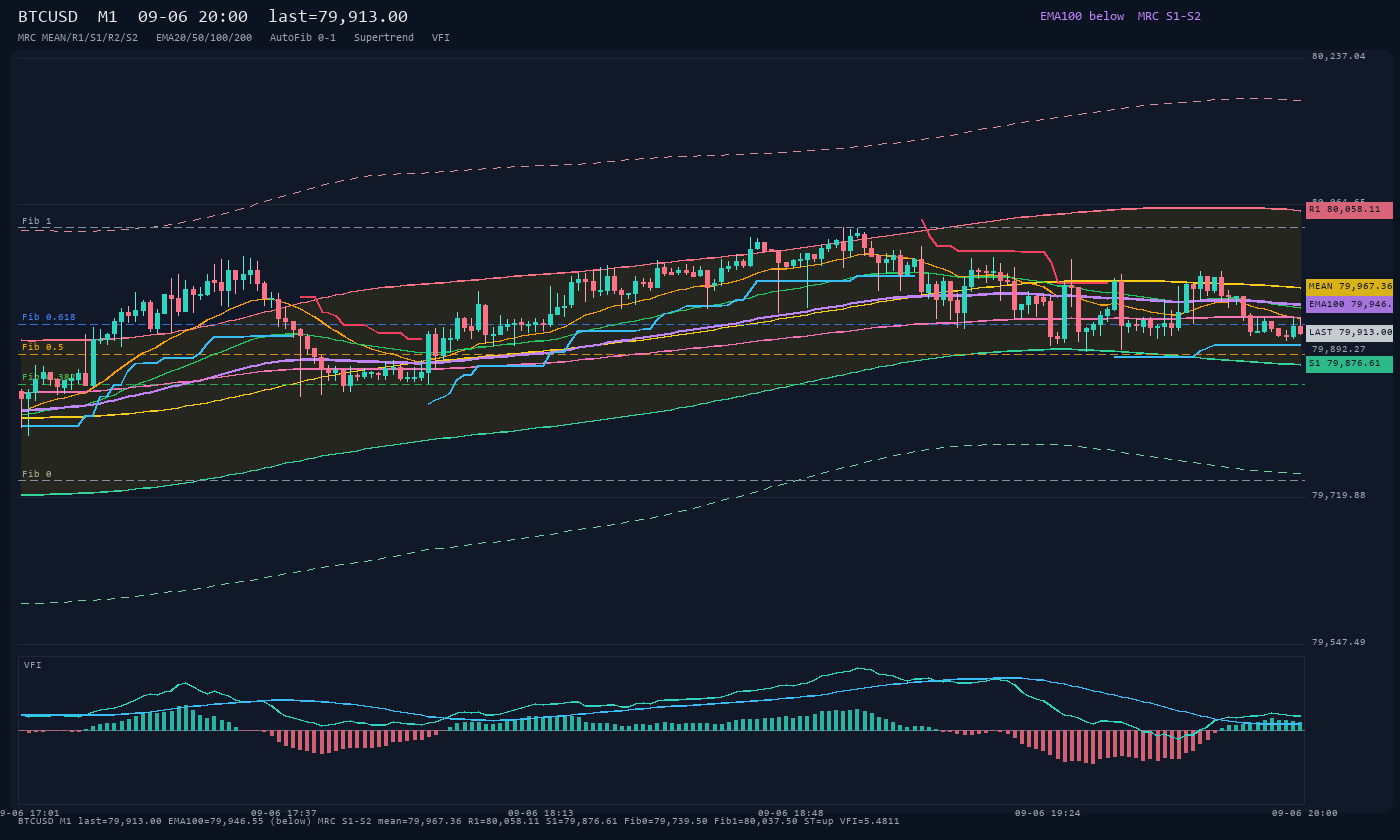Click the yellow MEAN 79,967.36 price tag
1400x840 pixels.
(x=1349, y=286)
